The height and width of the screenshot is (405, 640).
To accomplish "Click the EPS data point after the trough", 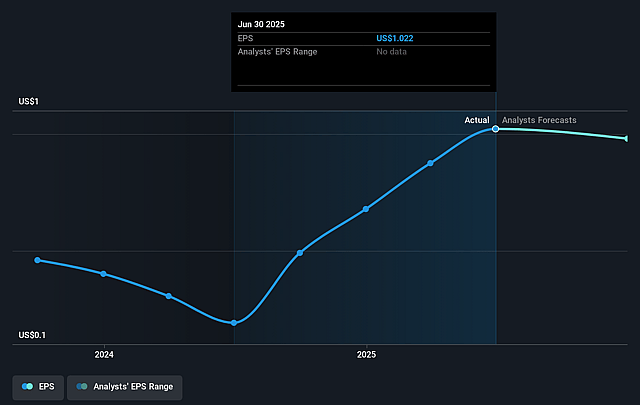I will pos(300,253).
